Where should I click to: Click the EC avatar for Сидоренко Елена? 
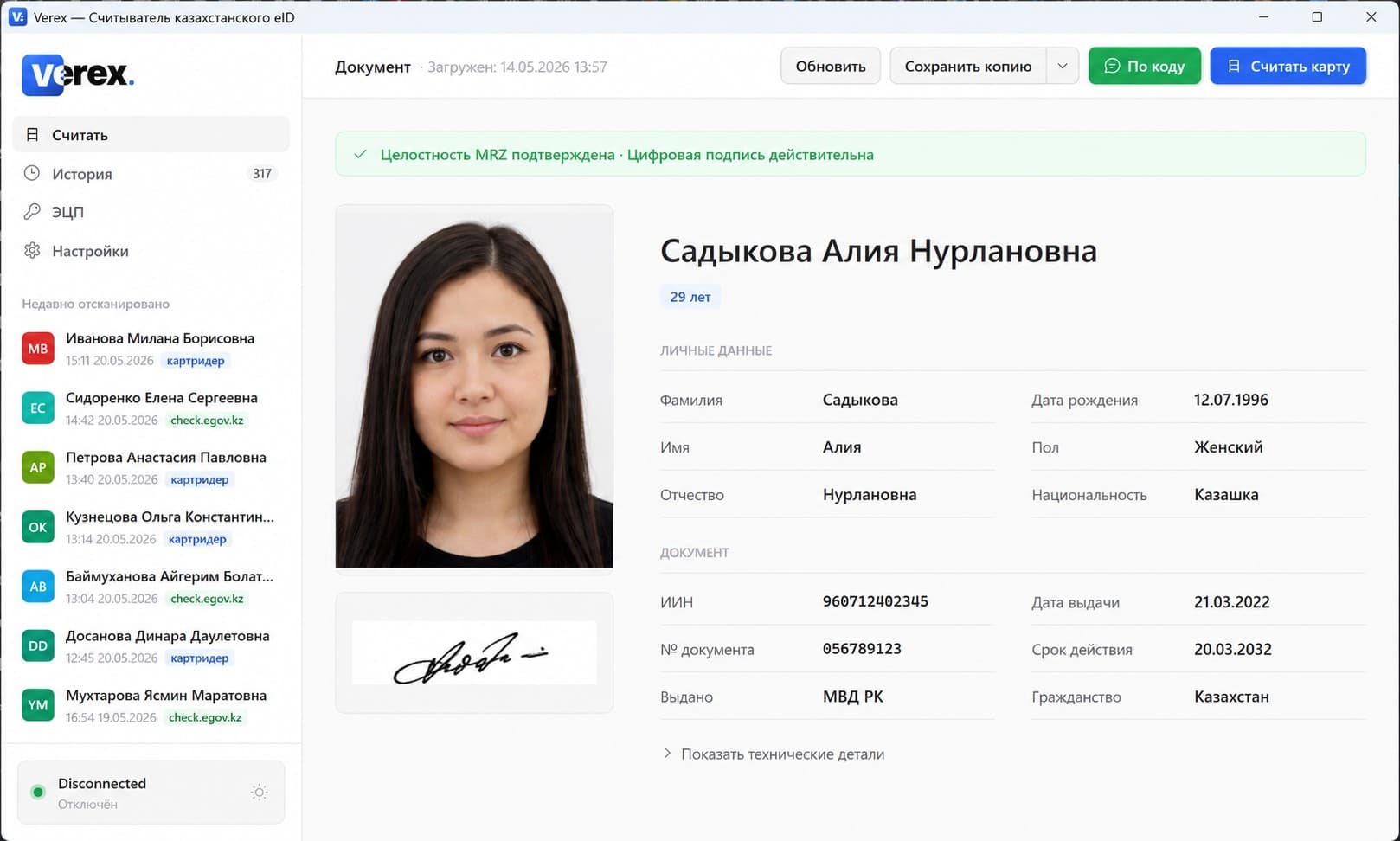[x=38, y=408]
